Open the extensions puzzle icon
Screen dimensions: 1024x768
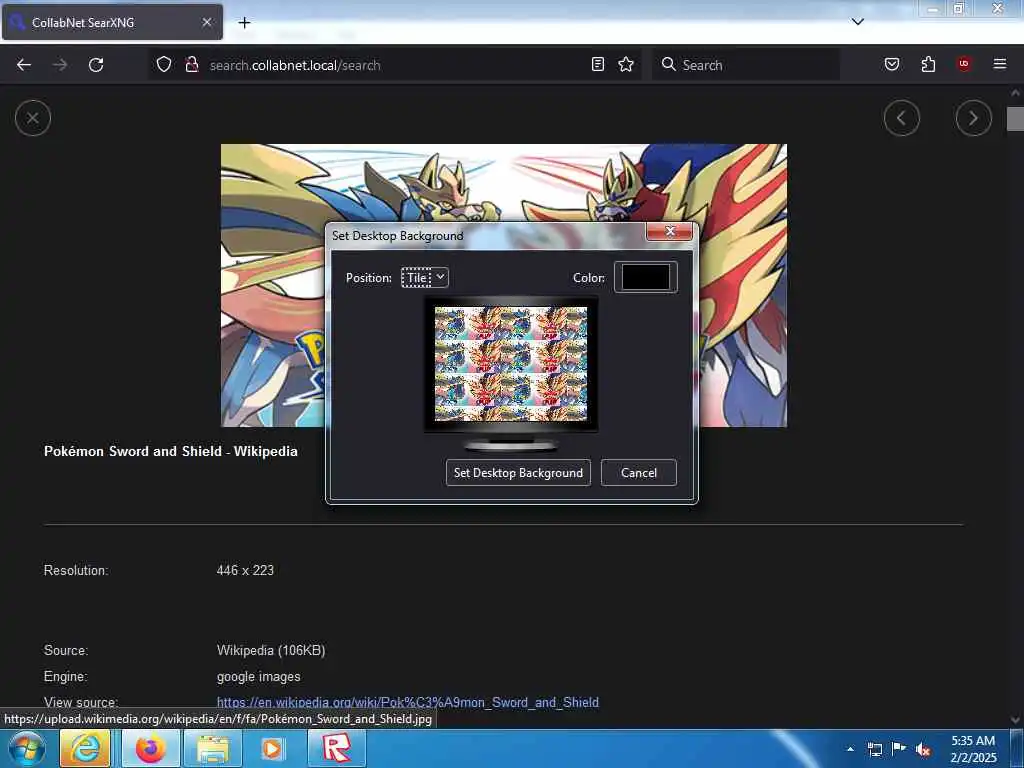928,65
